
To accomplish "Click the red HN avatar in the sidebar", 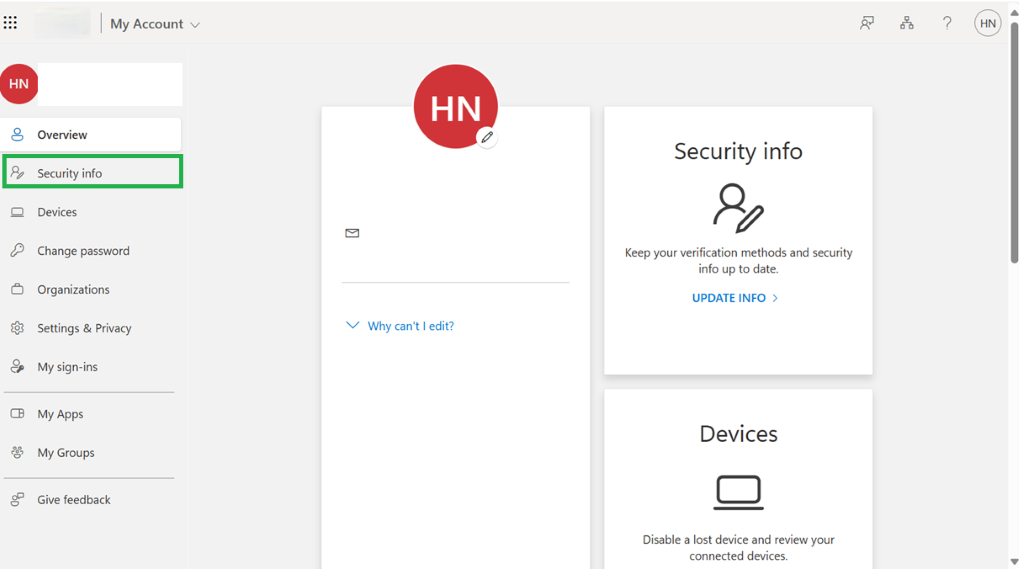I will click(x=18, y=84).
